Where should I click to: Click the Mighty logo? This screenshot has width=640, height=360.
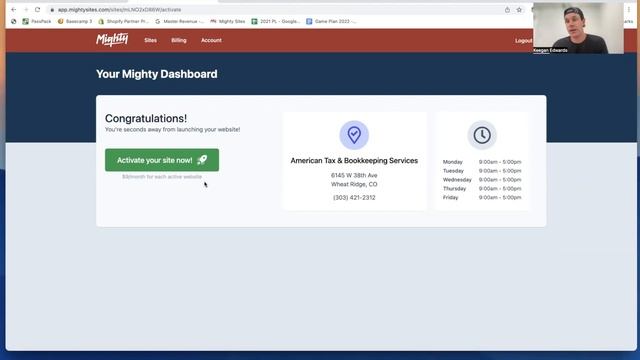tap(112, 40)
